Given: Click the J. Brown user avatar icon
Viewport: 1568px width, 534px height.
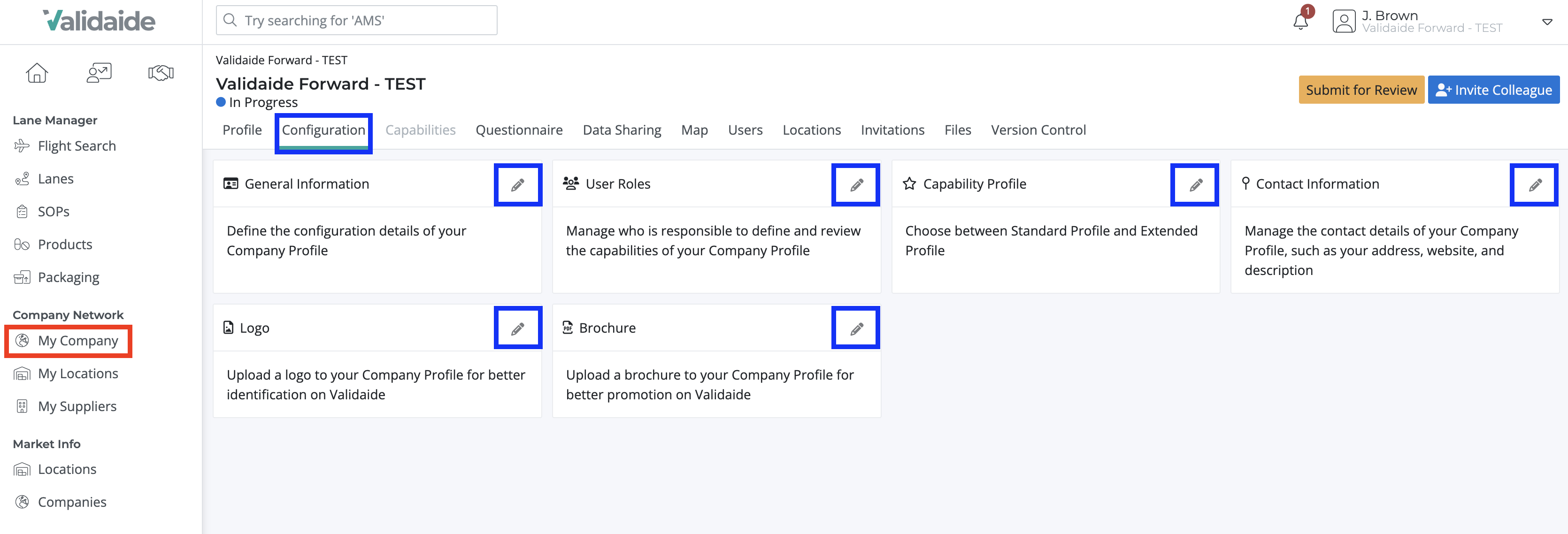Looking at the screenshot, I should 1344,21.
